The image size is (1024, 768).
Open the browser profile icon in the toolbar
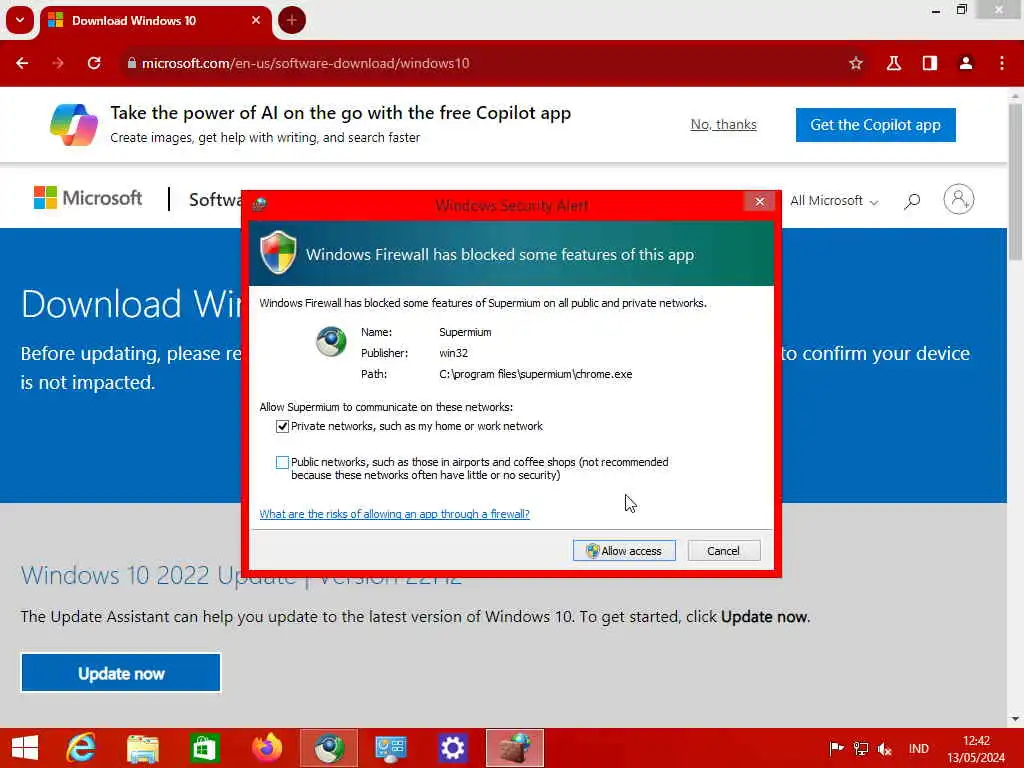coord(966,63)
